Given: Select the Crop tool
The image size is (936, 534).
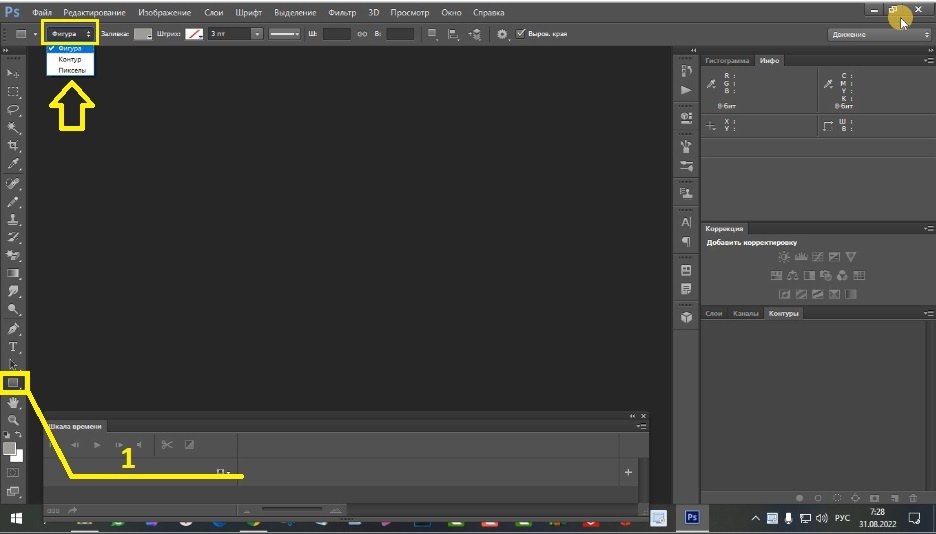Looking at the screenshot, I should tap(13, 146).
